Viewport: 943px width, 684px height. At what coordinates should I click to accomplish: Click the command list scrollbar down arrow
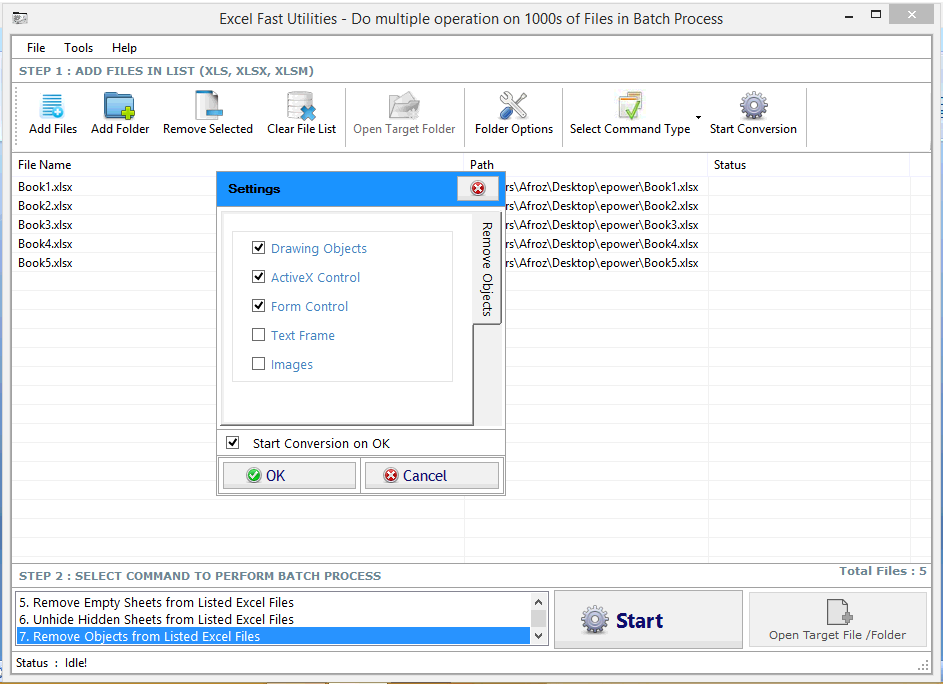pos(539,633)
